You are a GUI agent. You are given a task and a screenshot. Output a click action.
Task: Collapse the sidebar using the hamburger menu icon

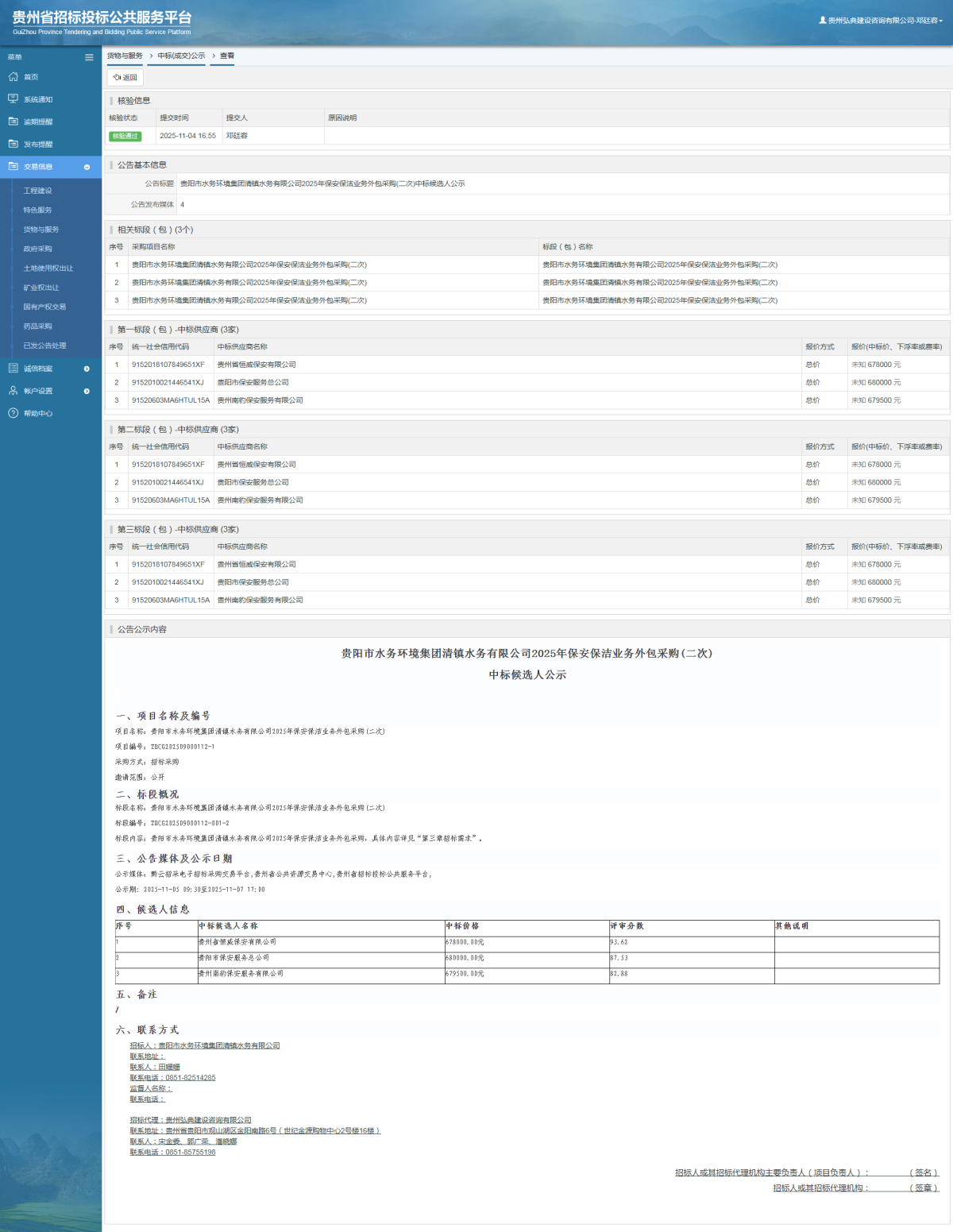(x=89, y=57)
